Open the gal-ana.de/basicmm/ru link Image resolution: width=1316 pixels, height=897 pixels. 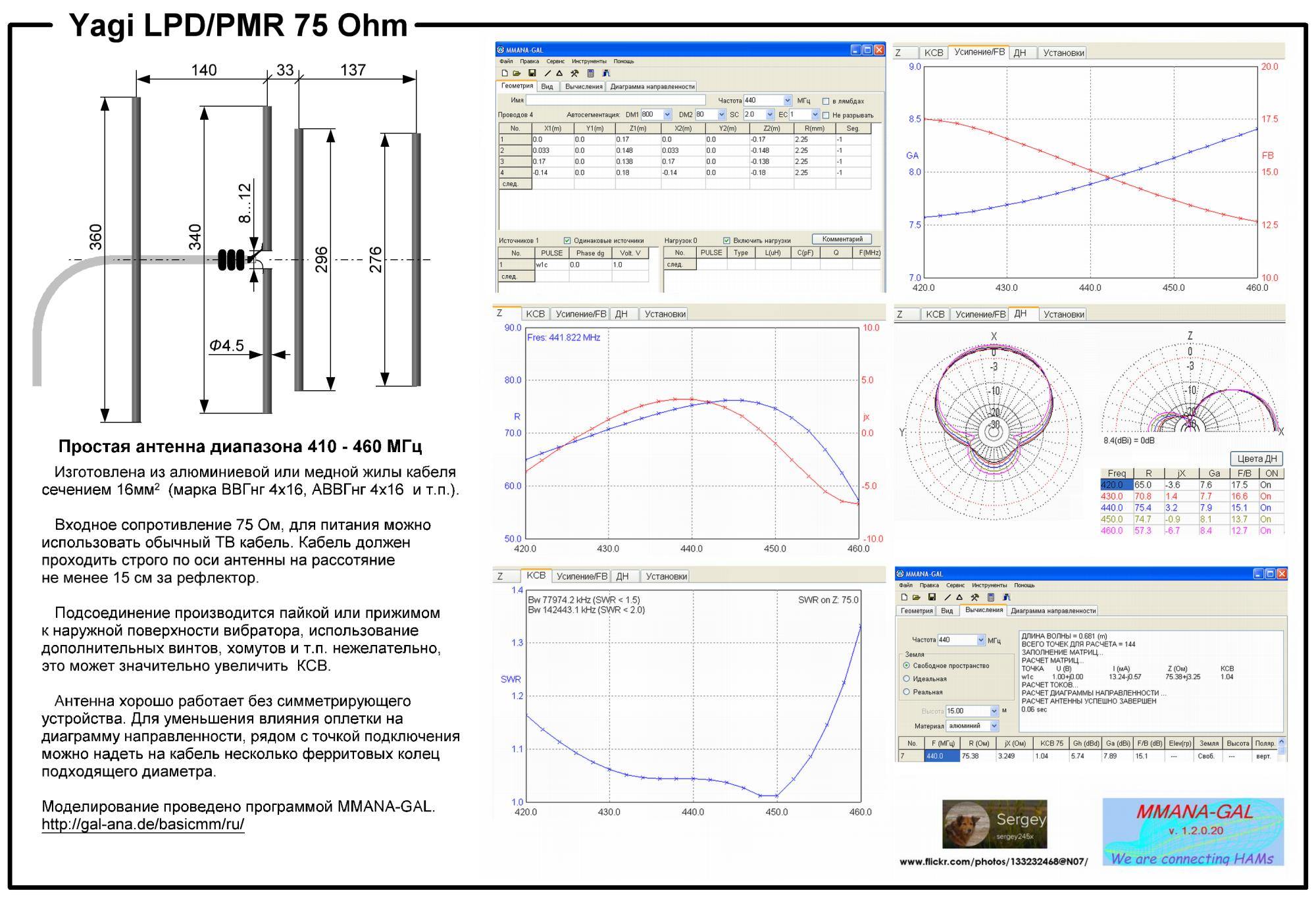pyautogui.click(x=143, y=825)
